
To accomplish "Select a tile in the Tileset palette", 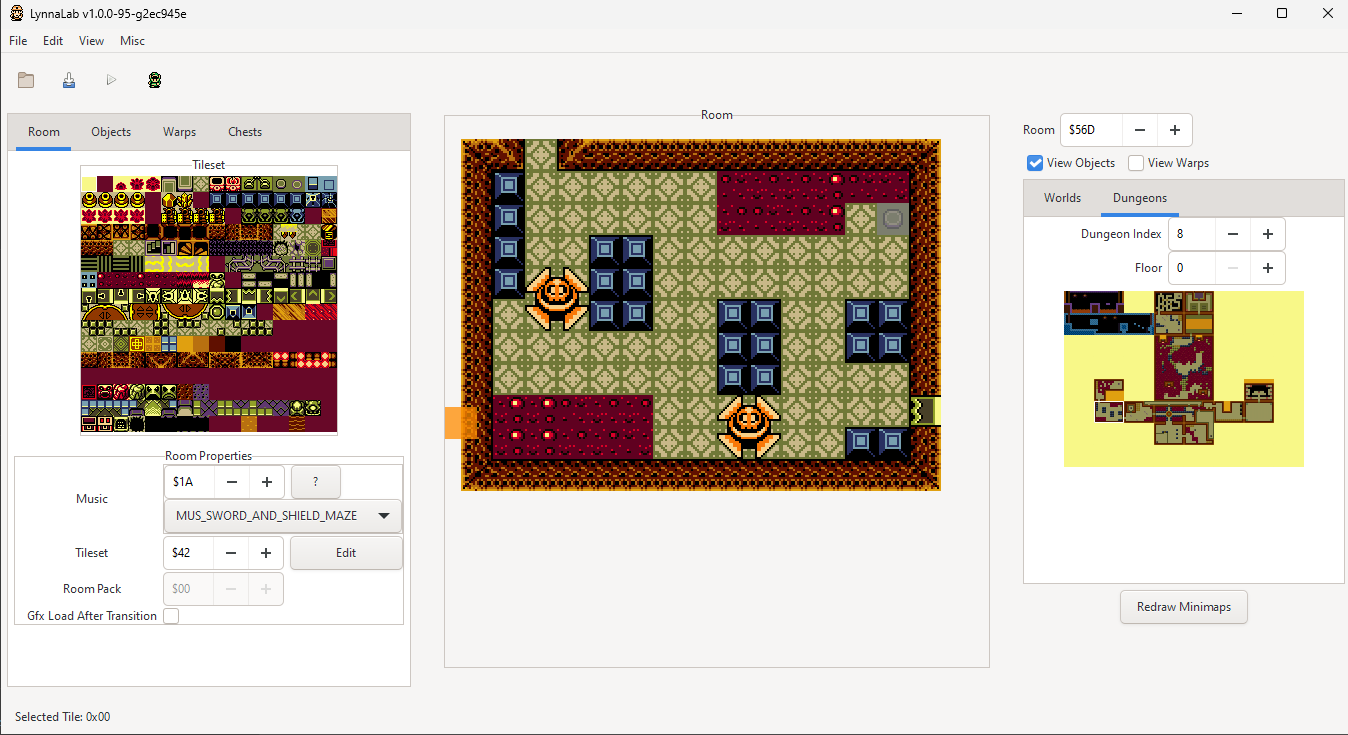I will (x=209, y=304).
